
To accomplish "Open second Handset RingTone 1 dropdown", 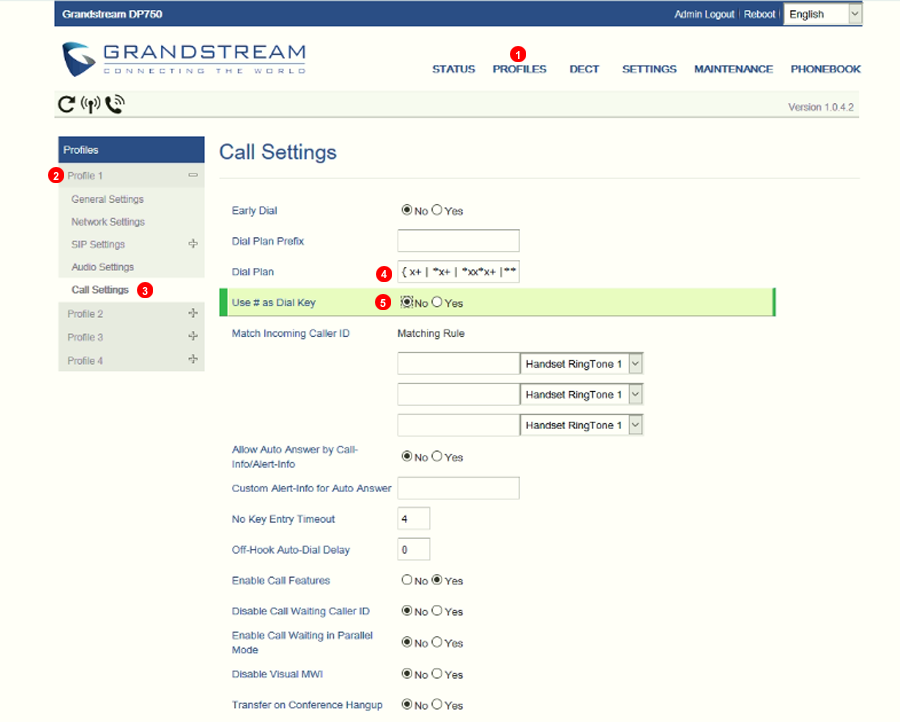I will click(581, 394).
